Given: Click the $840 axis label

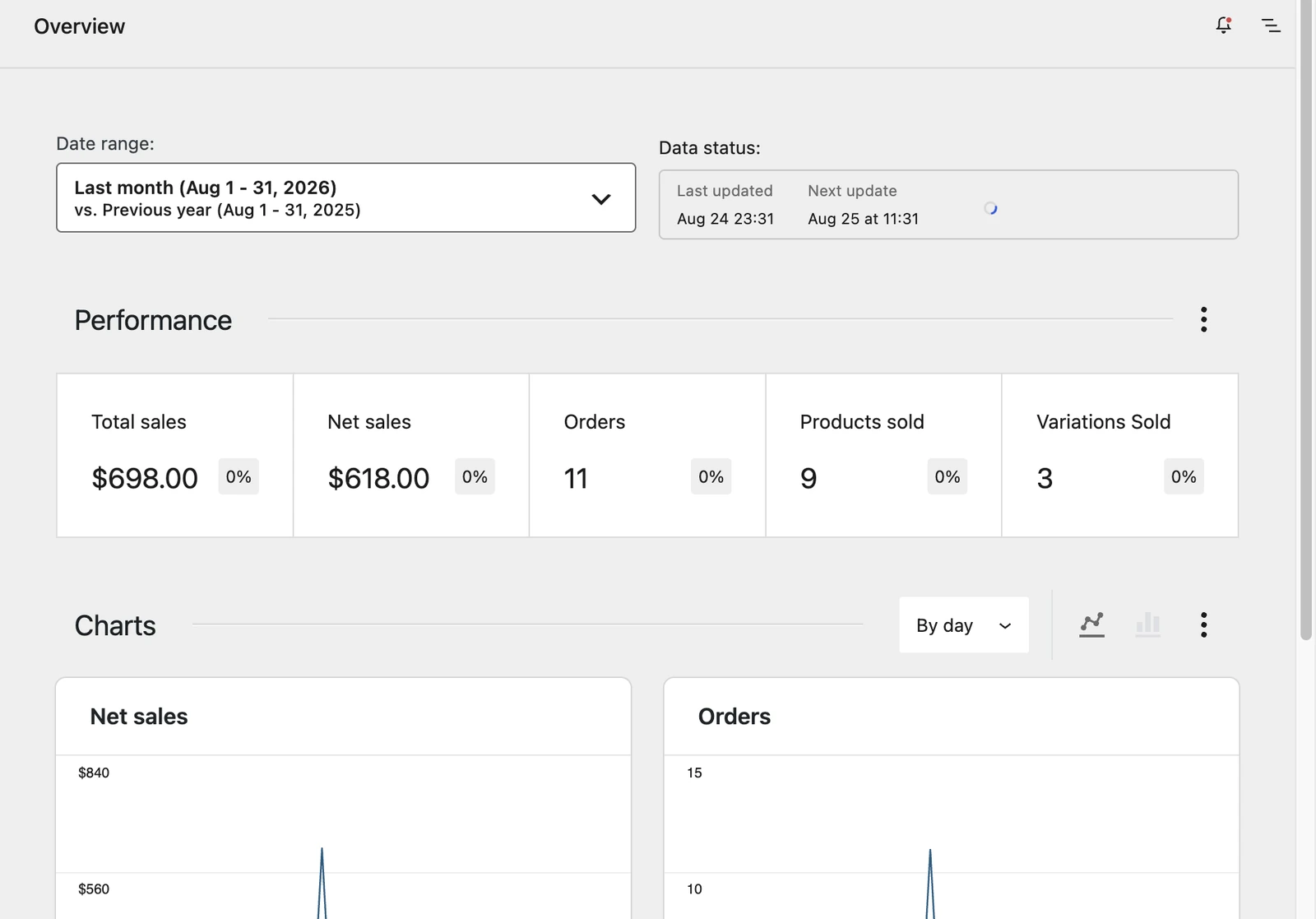Looking at the screenshot, I should [94, 773].
